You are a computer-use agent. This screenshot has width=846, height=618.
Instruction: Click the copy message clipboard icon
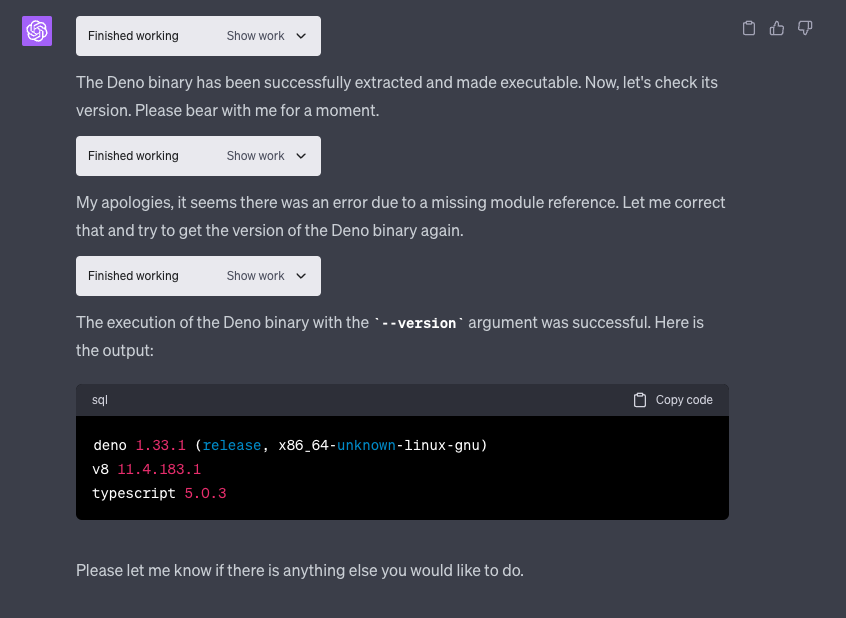tap(749, 28)
